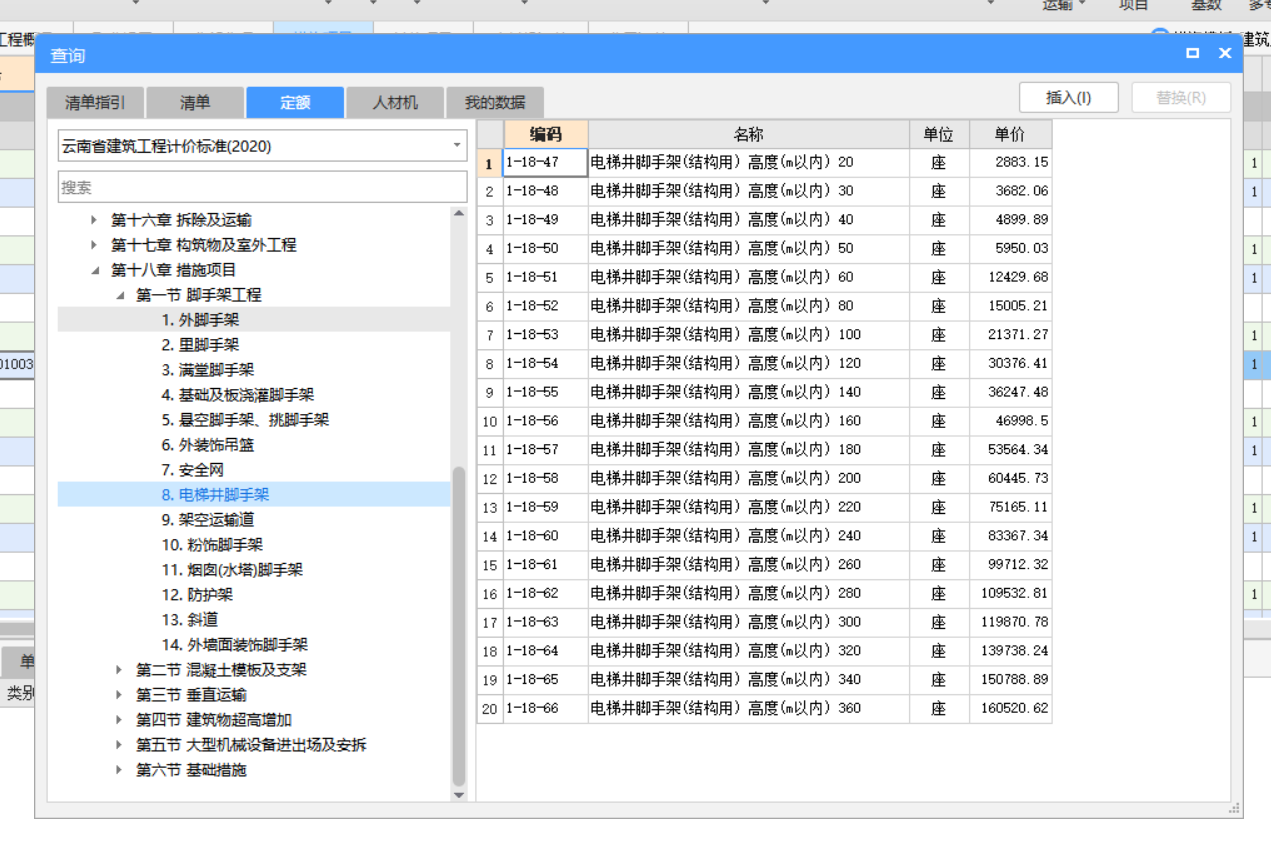Select tree item 2. 里脚手架
This screenshot has height=846, width=1271.
pos(200,345)
